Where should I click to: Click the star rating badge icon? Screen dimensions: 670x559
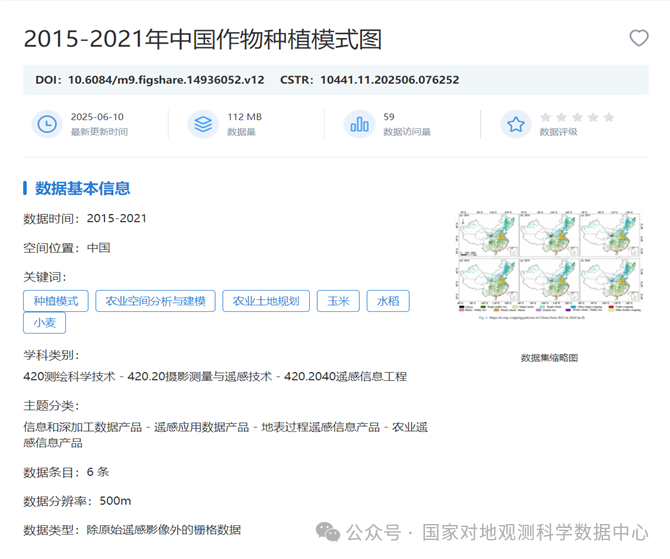tap(515, 124)
